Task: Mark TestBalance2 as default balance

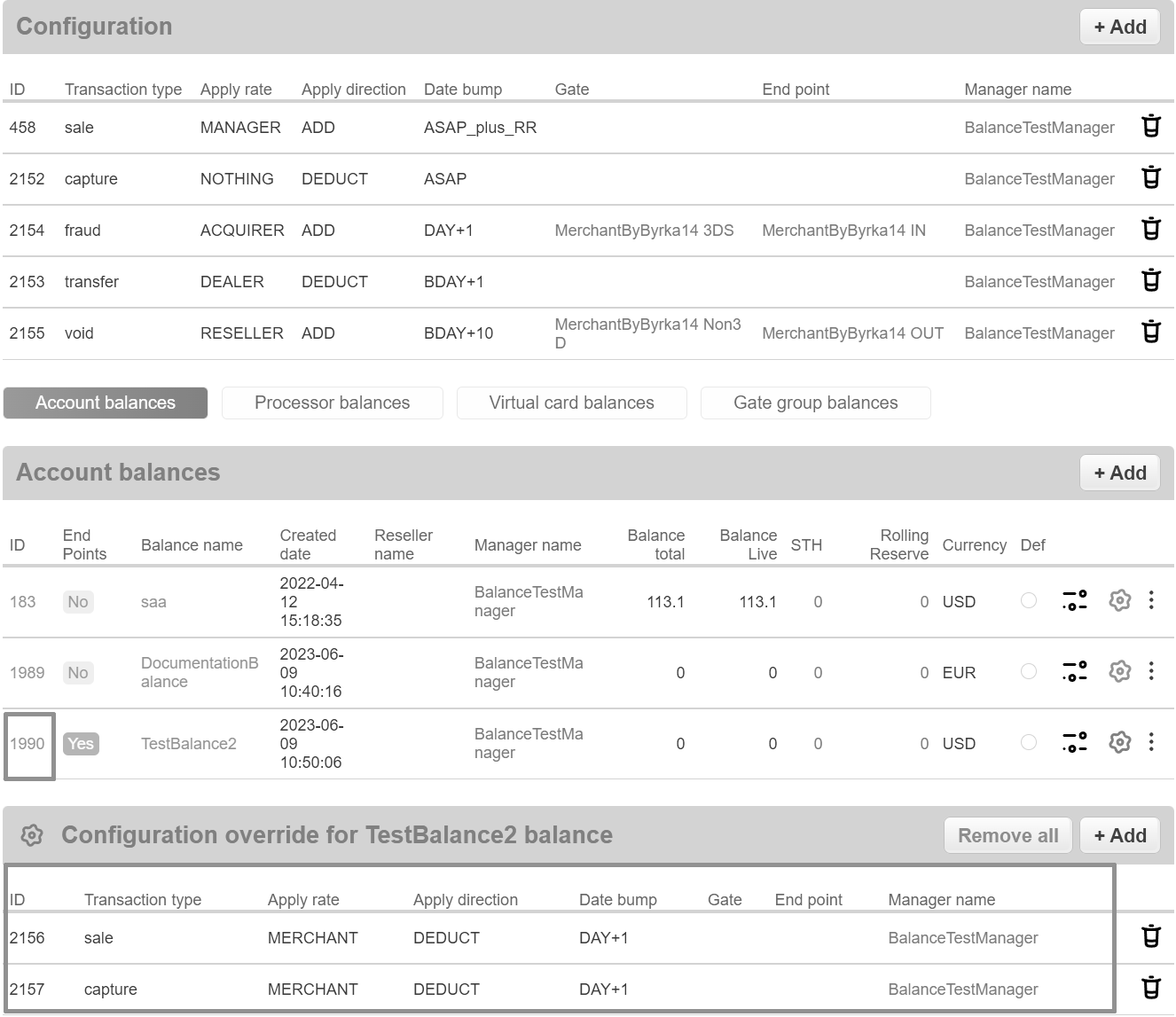Action: click(x=1028, y=743)
